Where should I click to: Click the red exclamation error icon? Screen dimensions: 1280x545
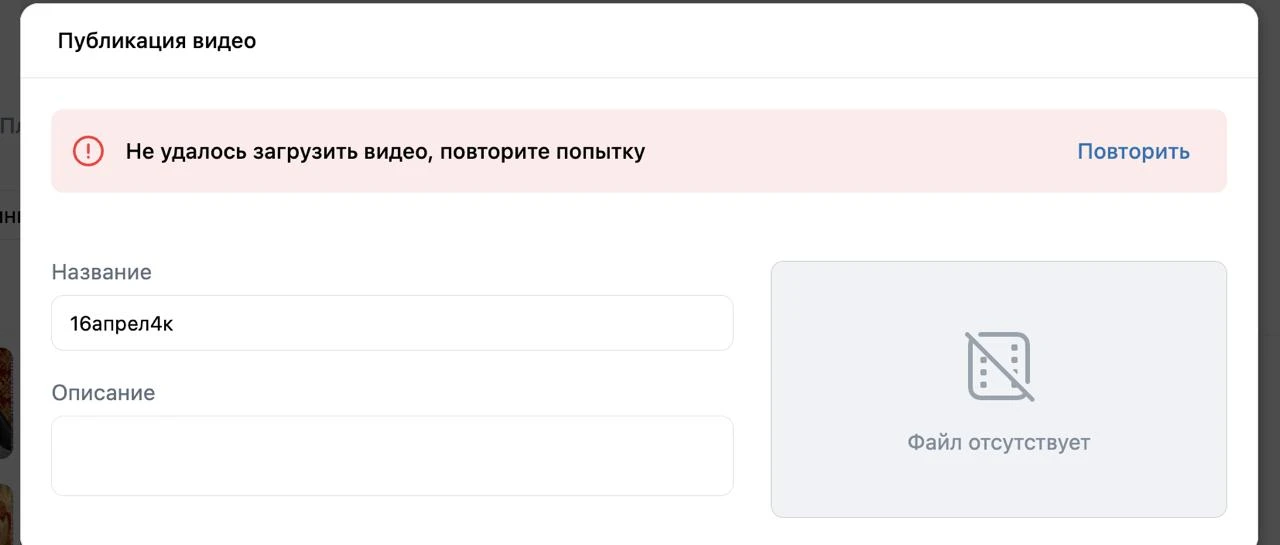pos(88,152)
